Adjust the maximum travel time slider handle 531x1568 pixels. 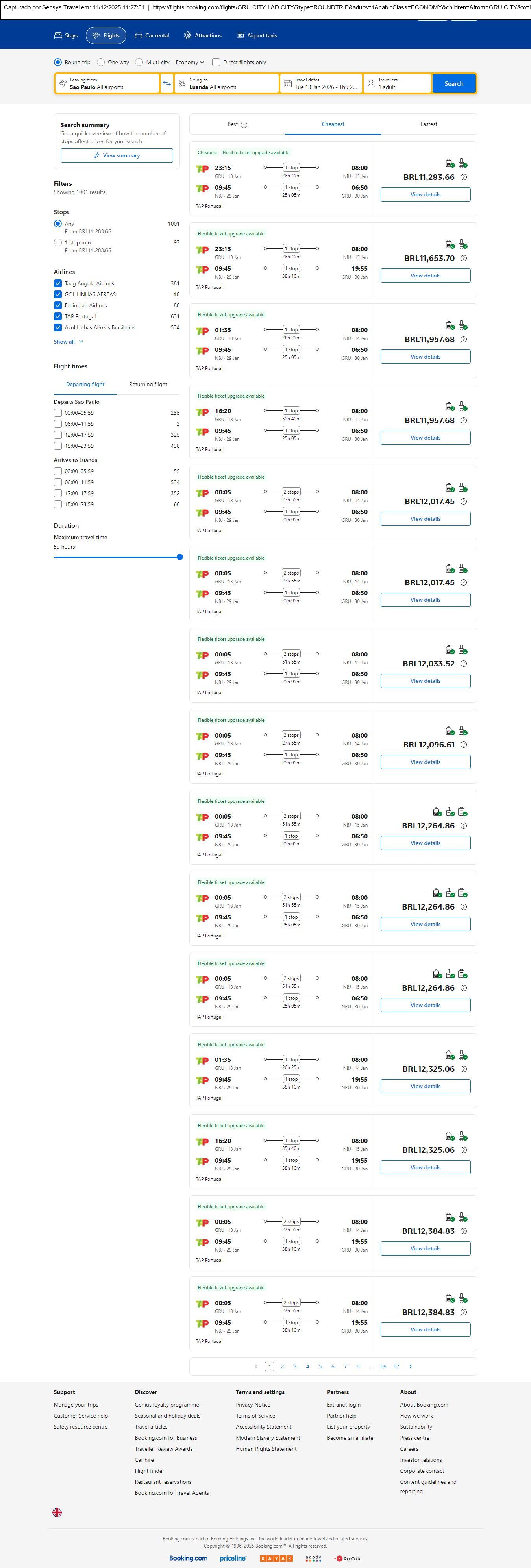pos(179,557)
